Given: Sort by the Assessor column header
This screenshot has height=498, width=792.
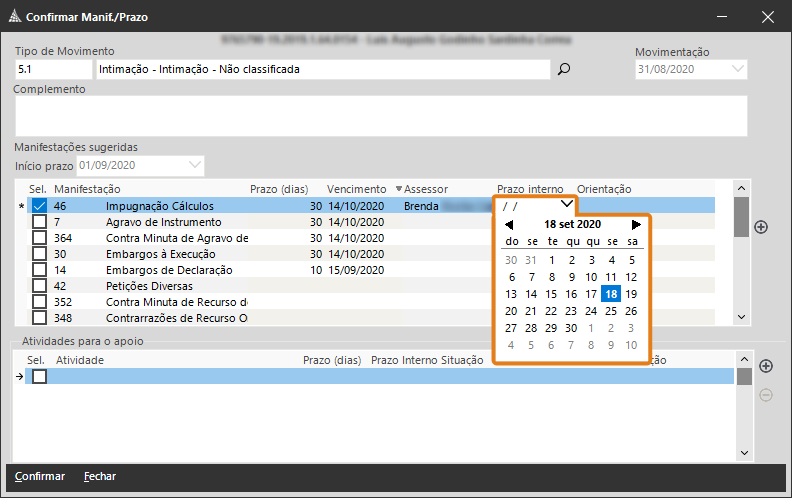Looking at the screenshot, I should (425, 189).
